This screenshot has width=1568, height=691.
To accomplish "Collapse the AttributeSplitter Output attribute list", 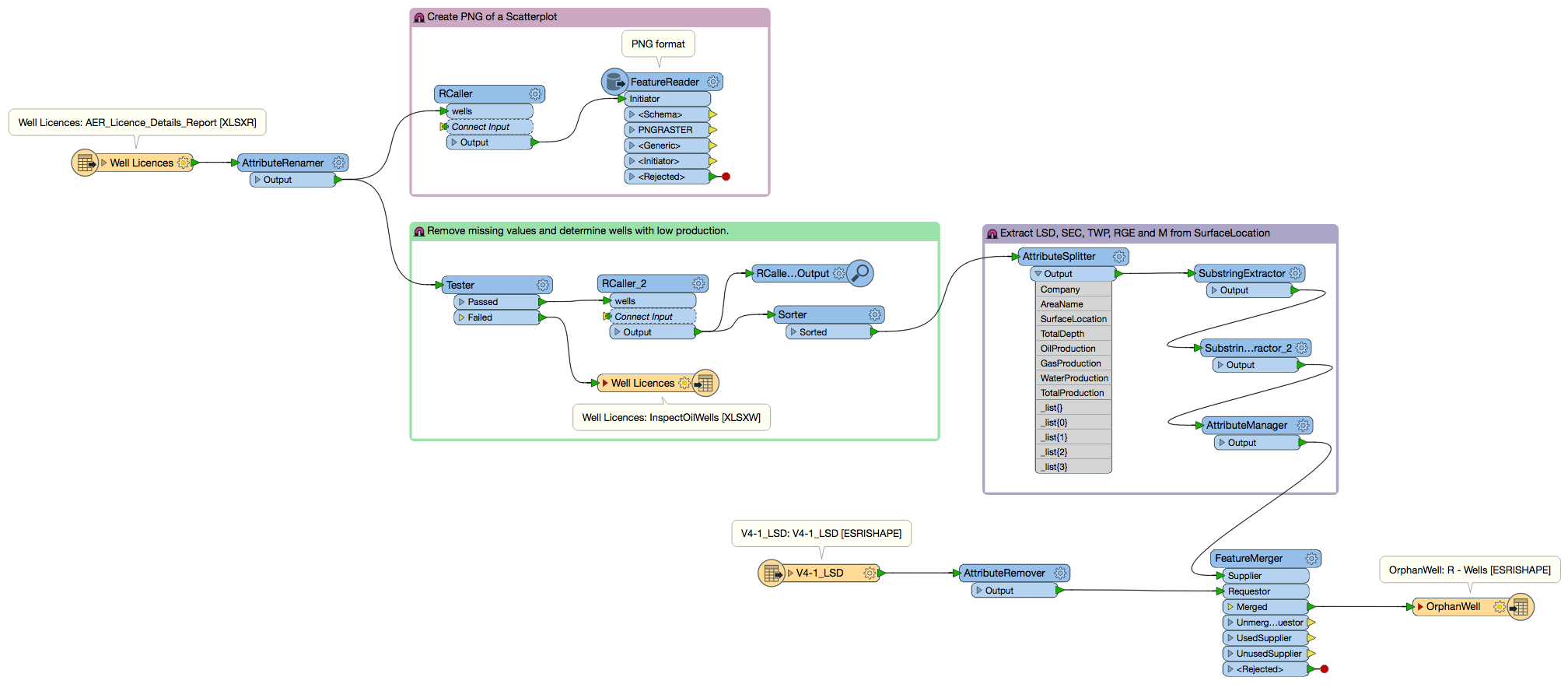I will pyautogui.click(x=1038, y=274).
